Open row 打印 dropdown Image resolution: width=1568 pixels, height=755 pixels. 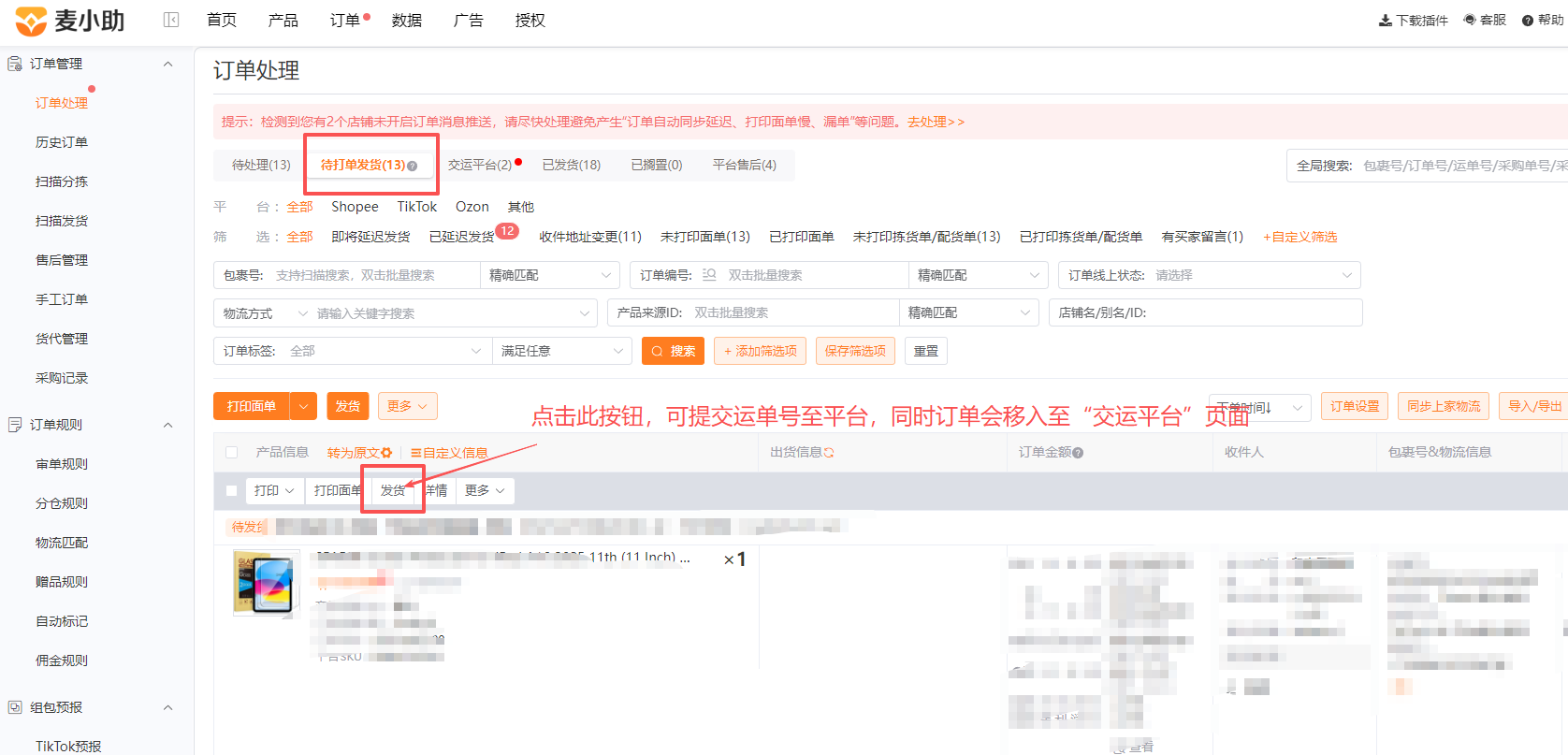274,491
